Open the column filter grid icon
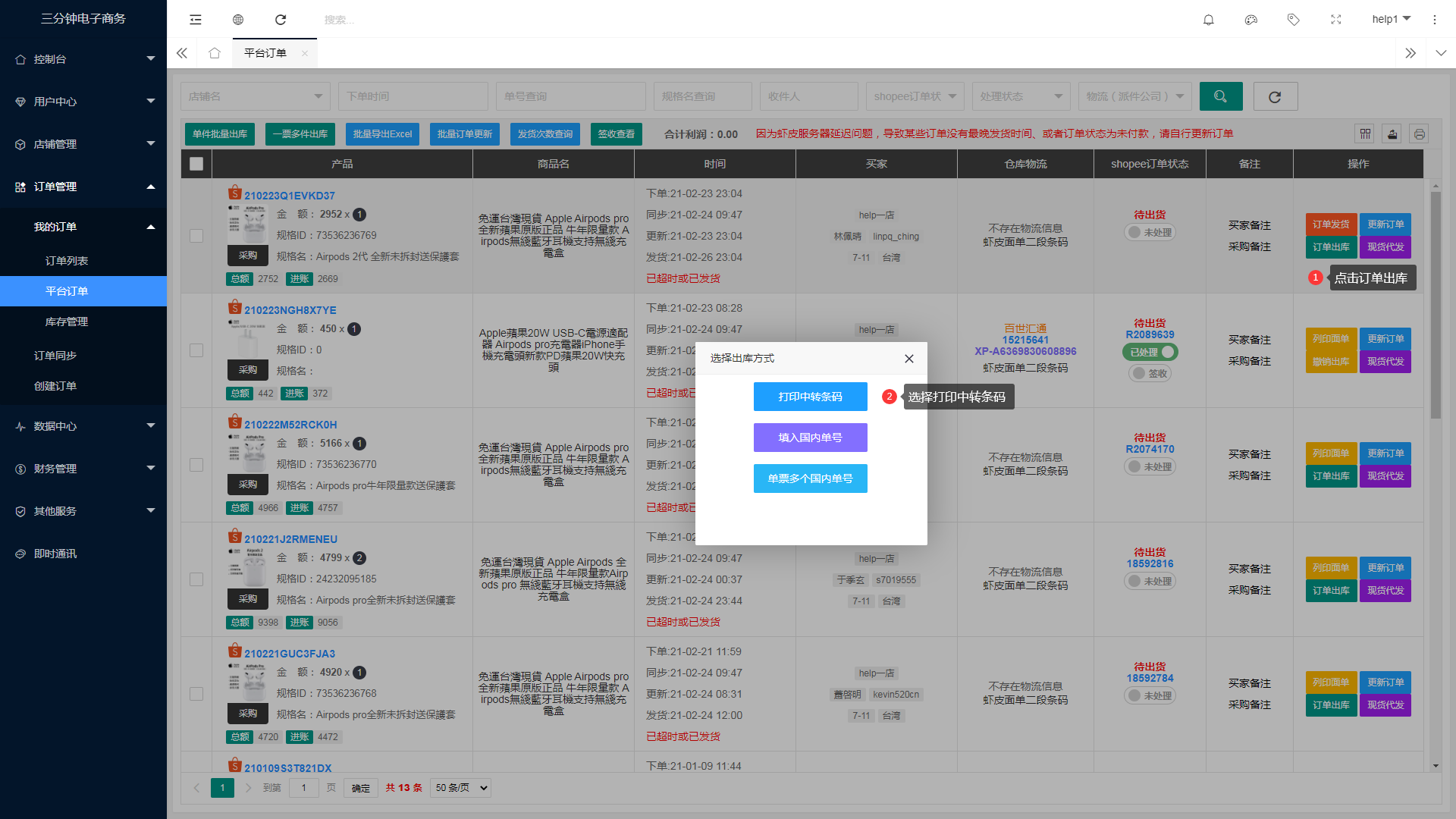 click(x=1365, y=134)
